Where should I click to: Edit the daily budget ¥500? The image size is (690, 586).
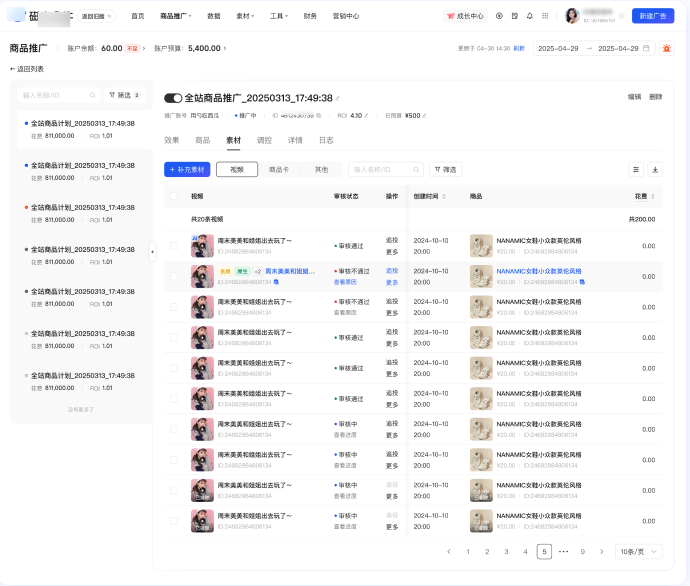click(x=424, y=116)
